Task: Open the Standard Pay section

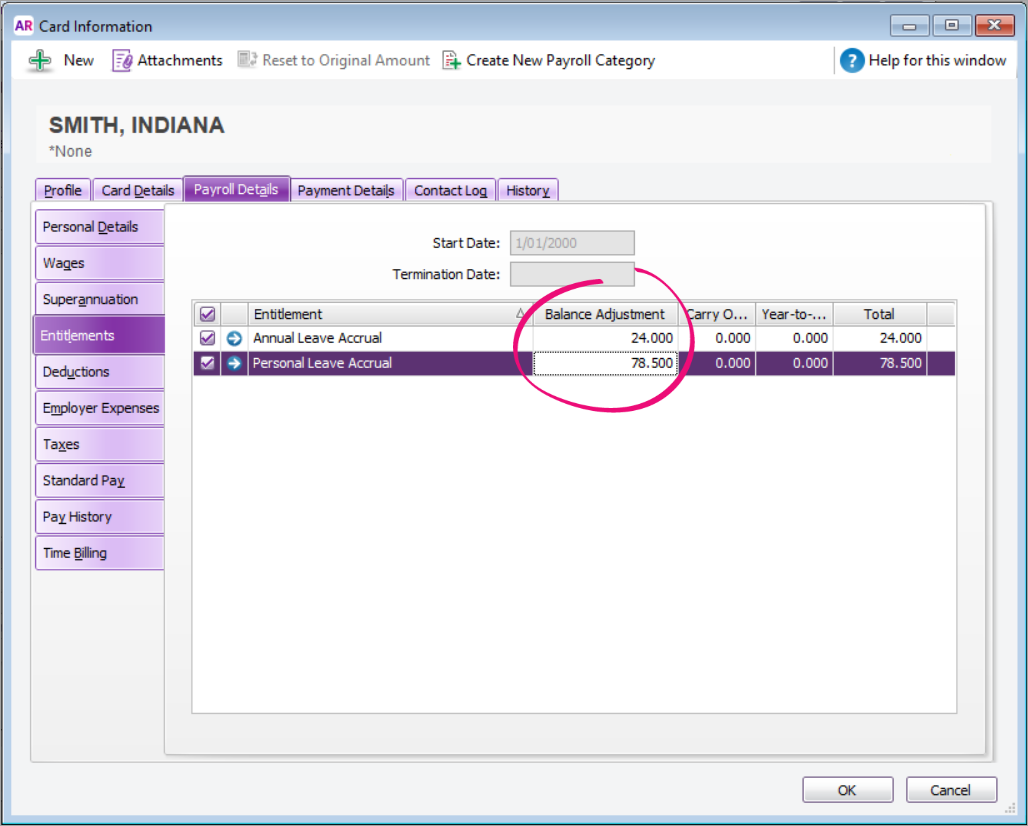Action: click(100, 480)
